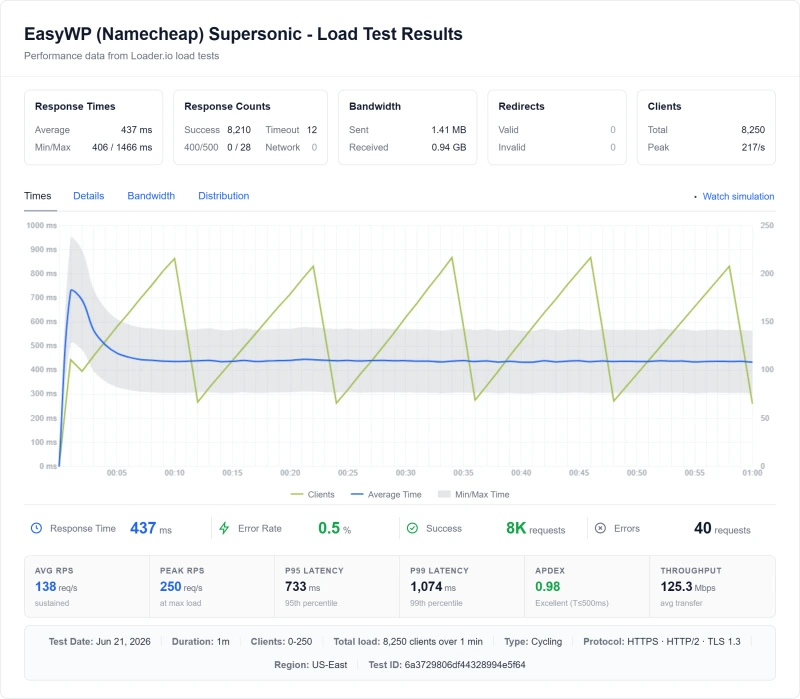
Task: Click the 400/500 value 0 / 28
Action: pos(239,147)
